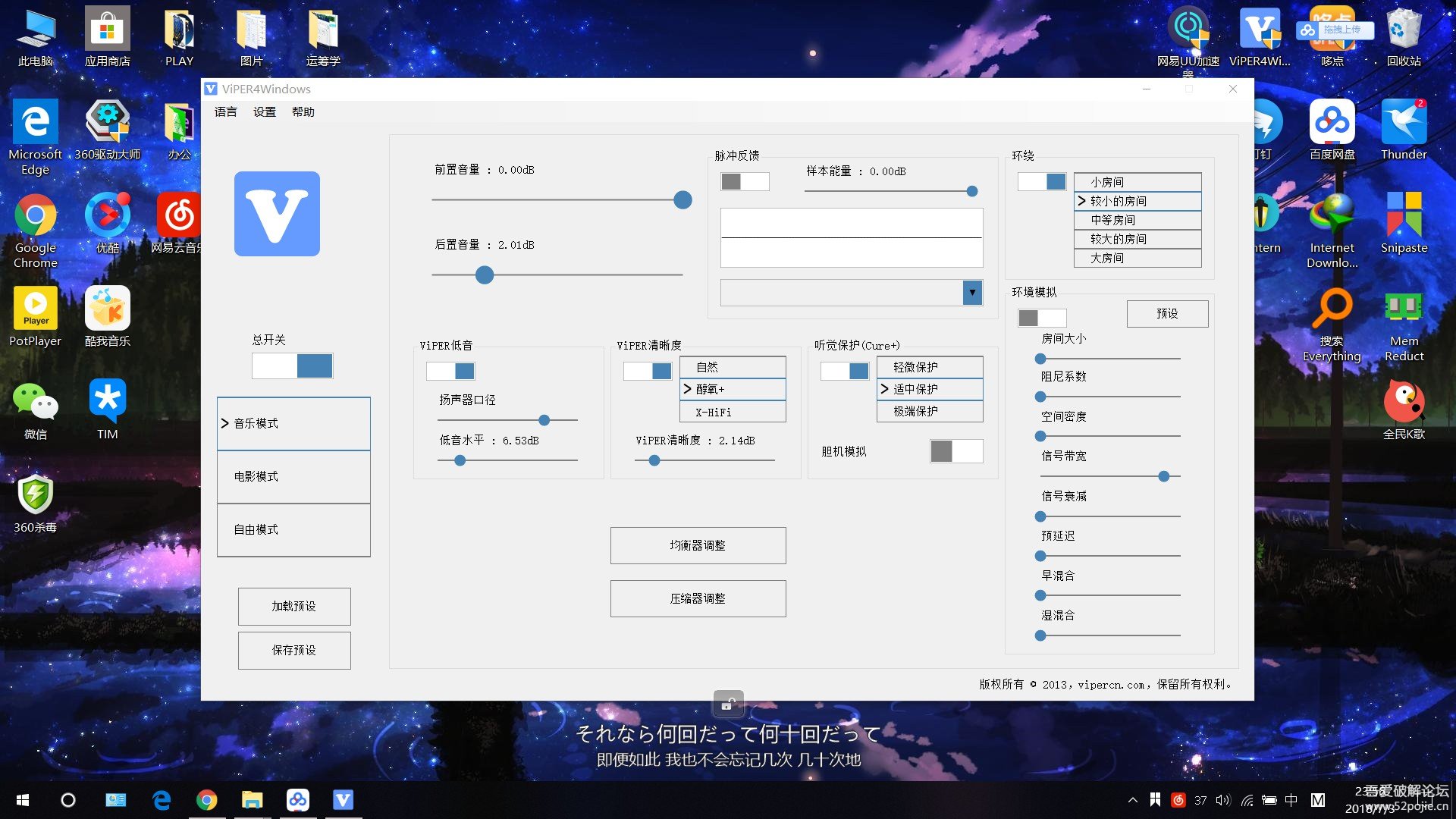The width and height of the screenshot is (1456, 819).
Task: Open the 设置 menu
Action: 264,112
